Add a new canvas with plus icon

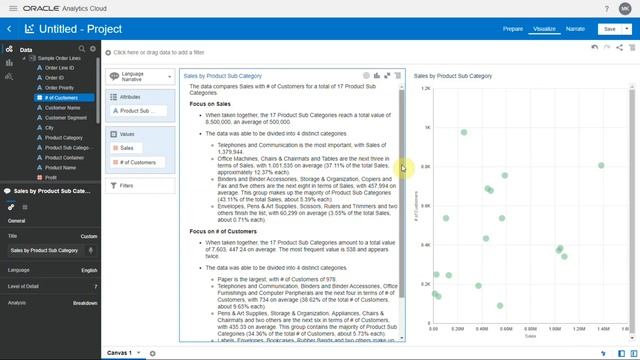pyautogui.click(x=153, y=353)
